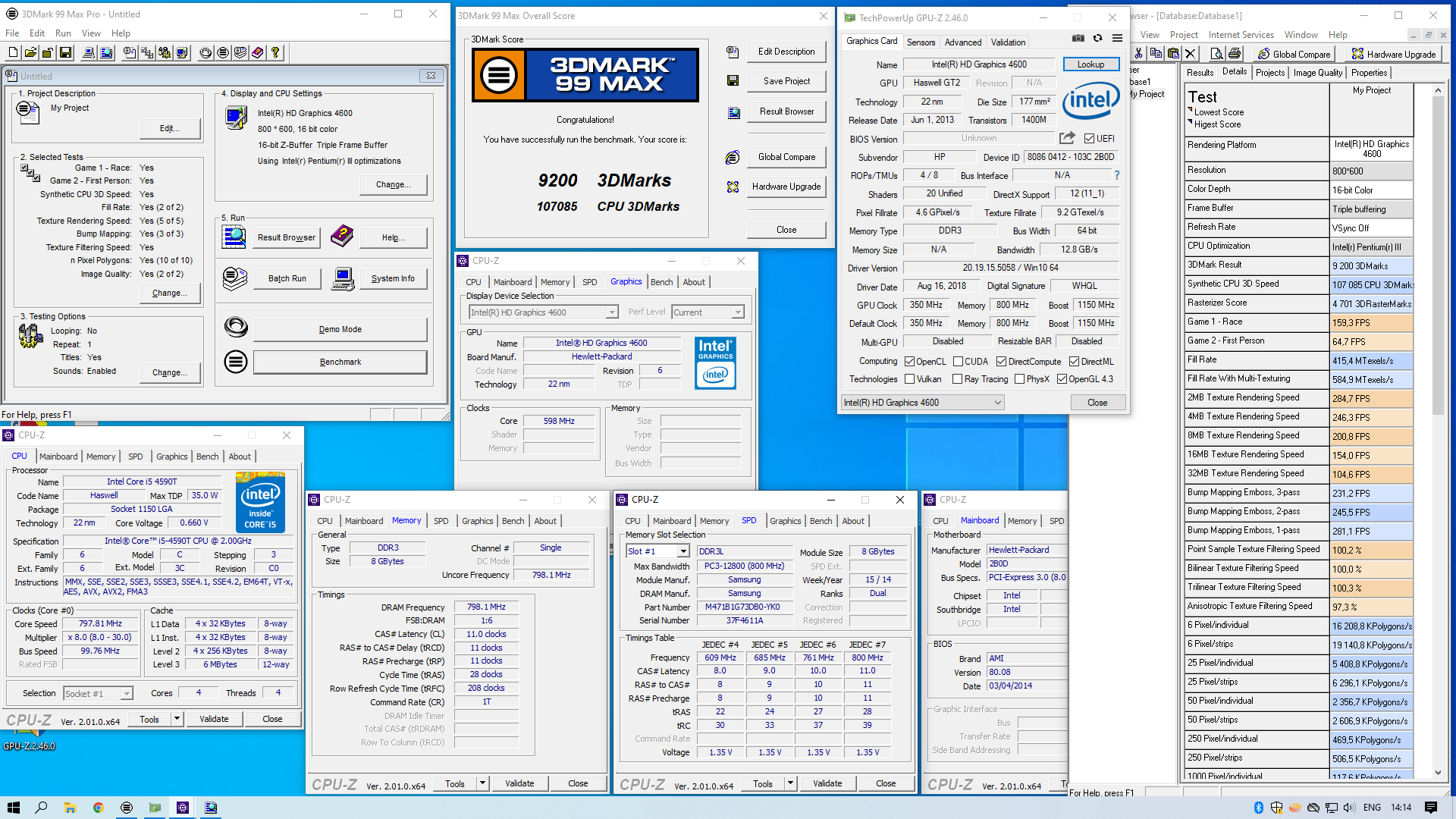Click the Chrome icon on the taskbar
Screen dimensions: 1456x819
pyautogui.click(x=98, y=808)
